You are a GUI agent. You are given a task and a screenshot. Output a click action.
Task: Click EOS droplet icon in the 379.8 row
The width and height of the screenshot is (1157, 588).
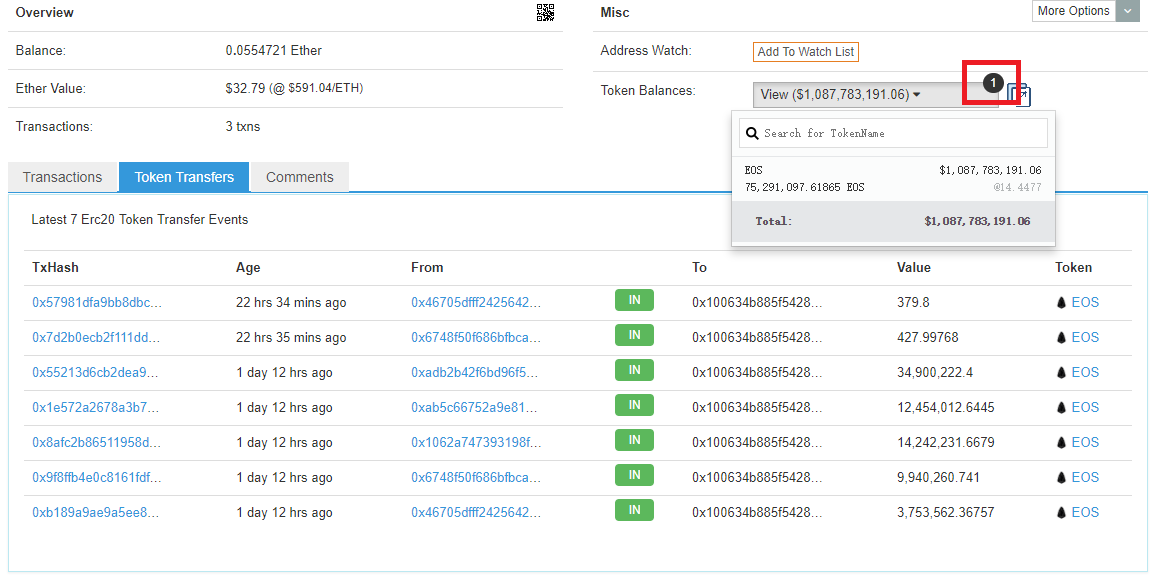1062,302
